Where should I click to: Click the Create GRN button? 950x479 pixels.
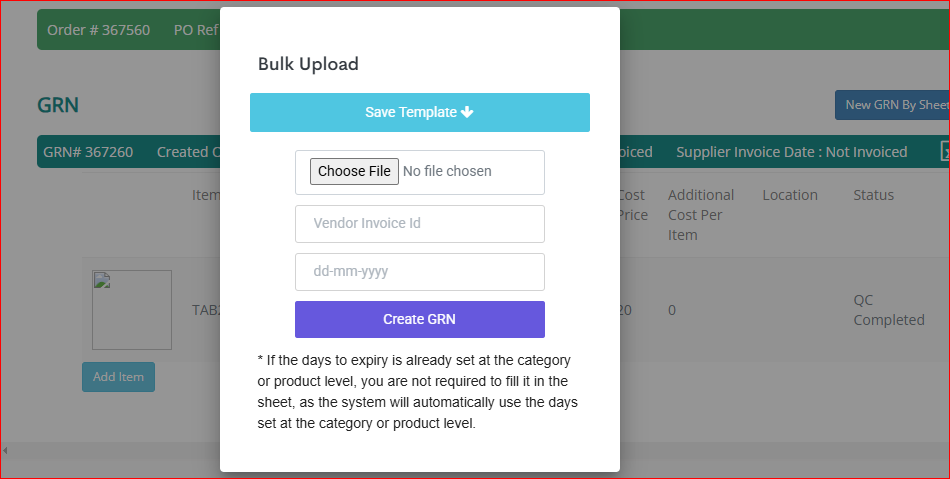[x=420, y=319]
